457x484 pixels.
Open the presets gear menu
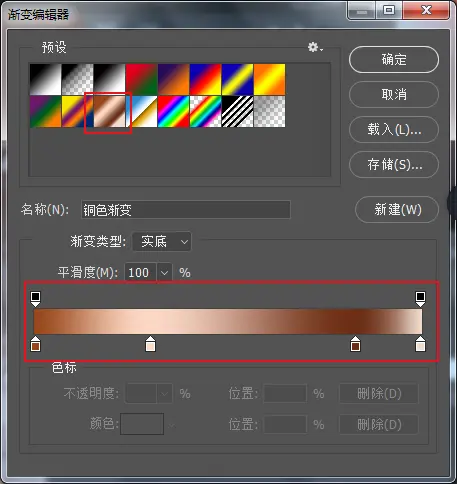[x=315, y=47]
